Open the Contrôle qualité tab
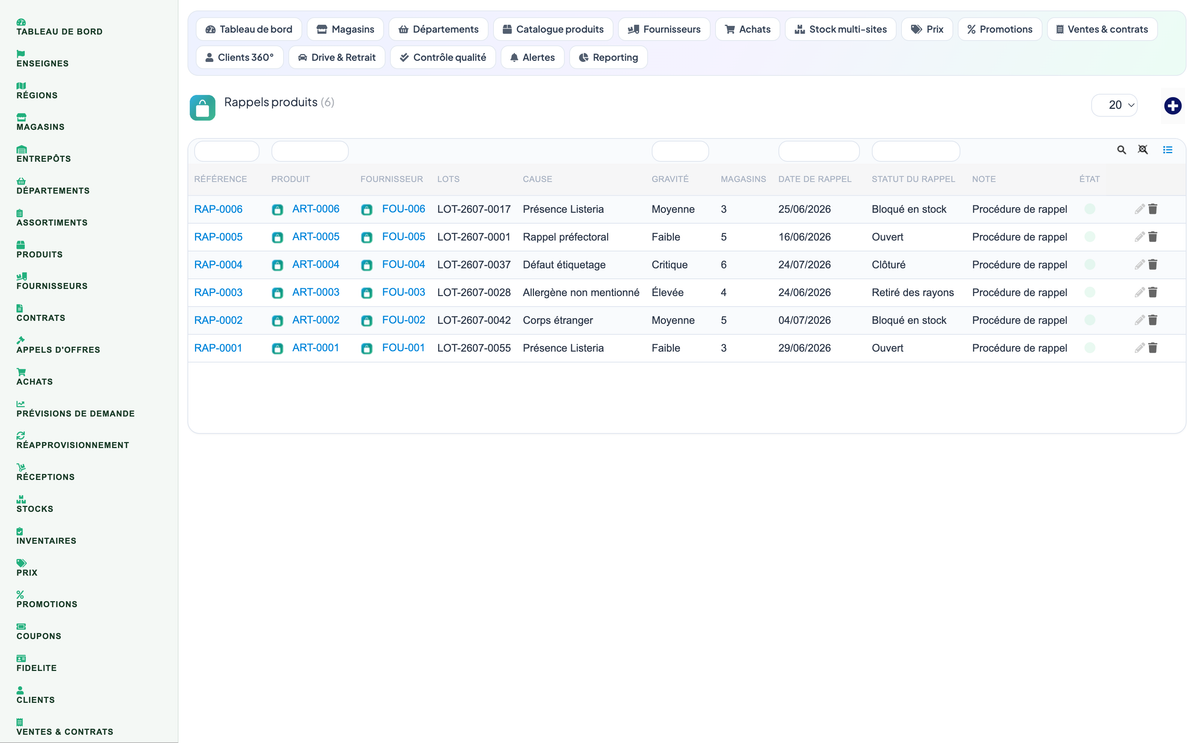Image resolution: width=1200 pixels, height=743 pixels. click(x=443, y=57)
